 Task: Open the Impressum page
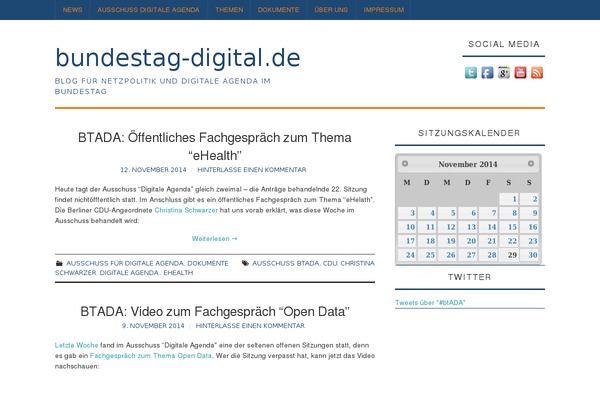click(x=385, y=9)
